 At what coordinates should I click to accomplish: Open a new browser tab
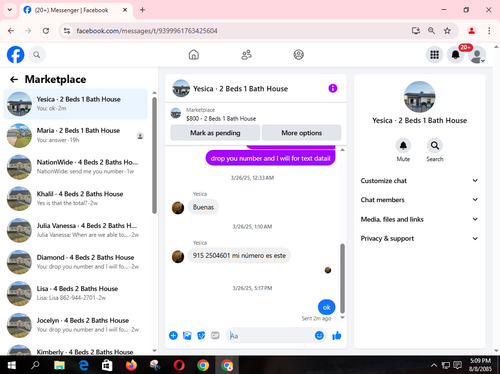pos(142,10)
